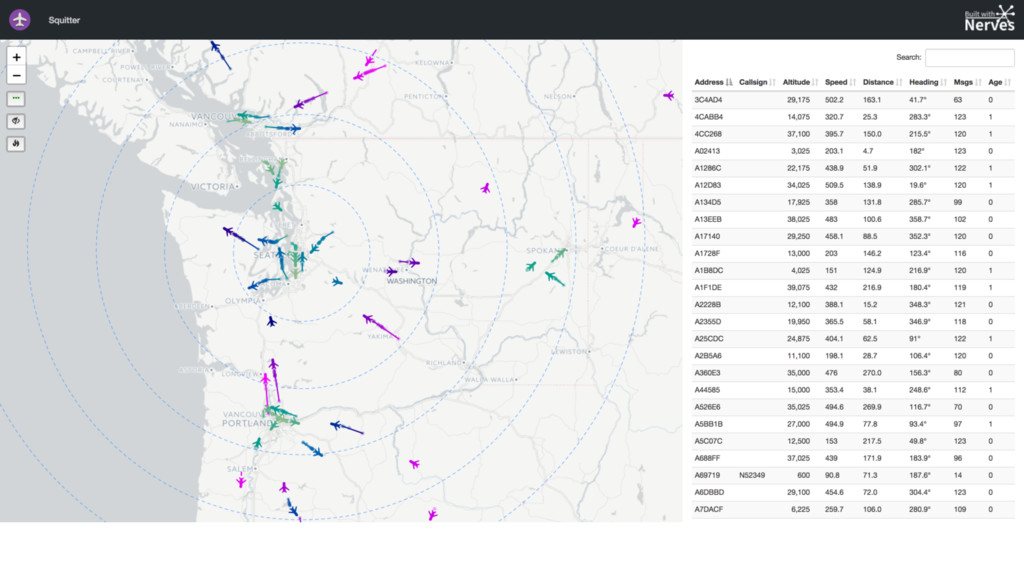The height and width of the screenshot is (576, 1024).
Task: Select the blue aircraft with trail east of Portland
Action: [336, 426]
